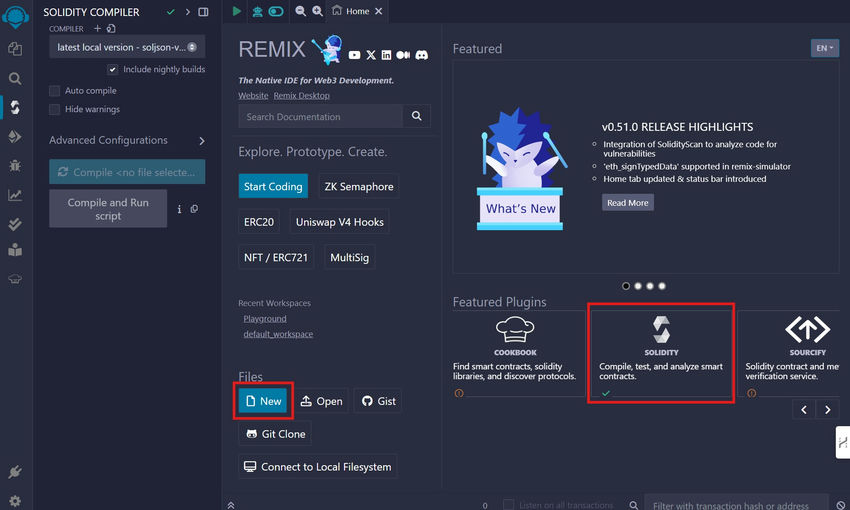Open the Debugger bug icon
This screenshot has height=510, width=850.
15,165
